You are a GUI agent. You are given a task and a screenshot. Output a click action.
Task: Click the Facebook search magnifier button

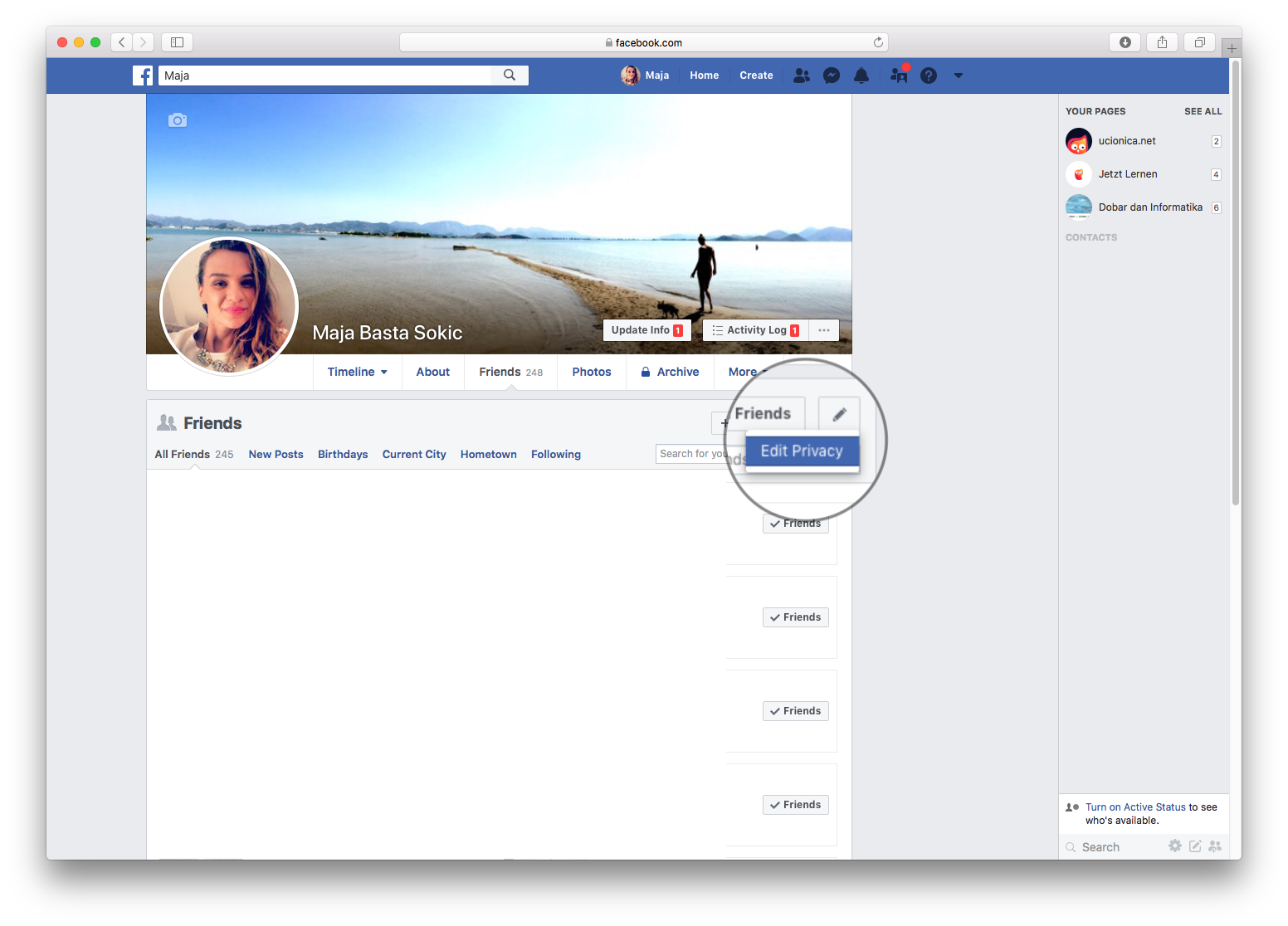click(x=510, y=76)
